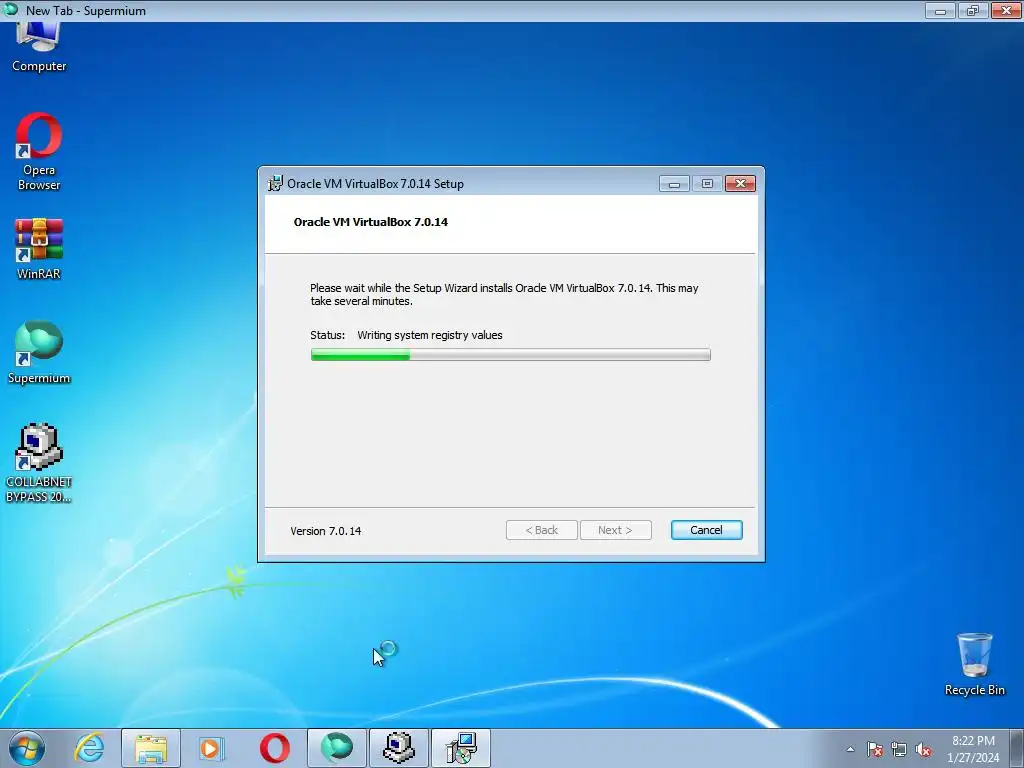
Task: Open network status icon in tray
Action: pyautogui.click(x=899, y=750)
